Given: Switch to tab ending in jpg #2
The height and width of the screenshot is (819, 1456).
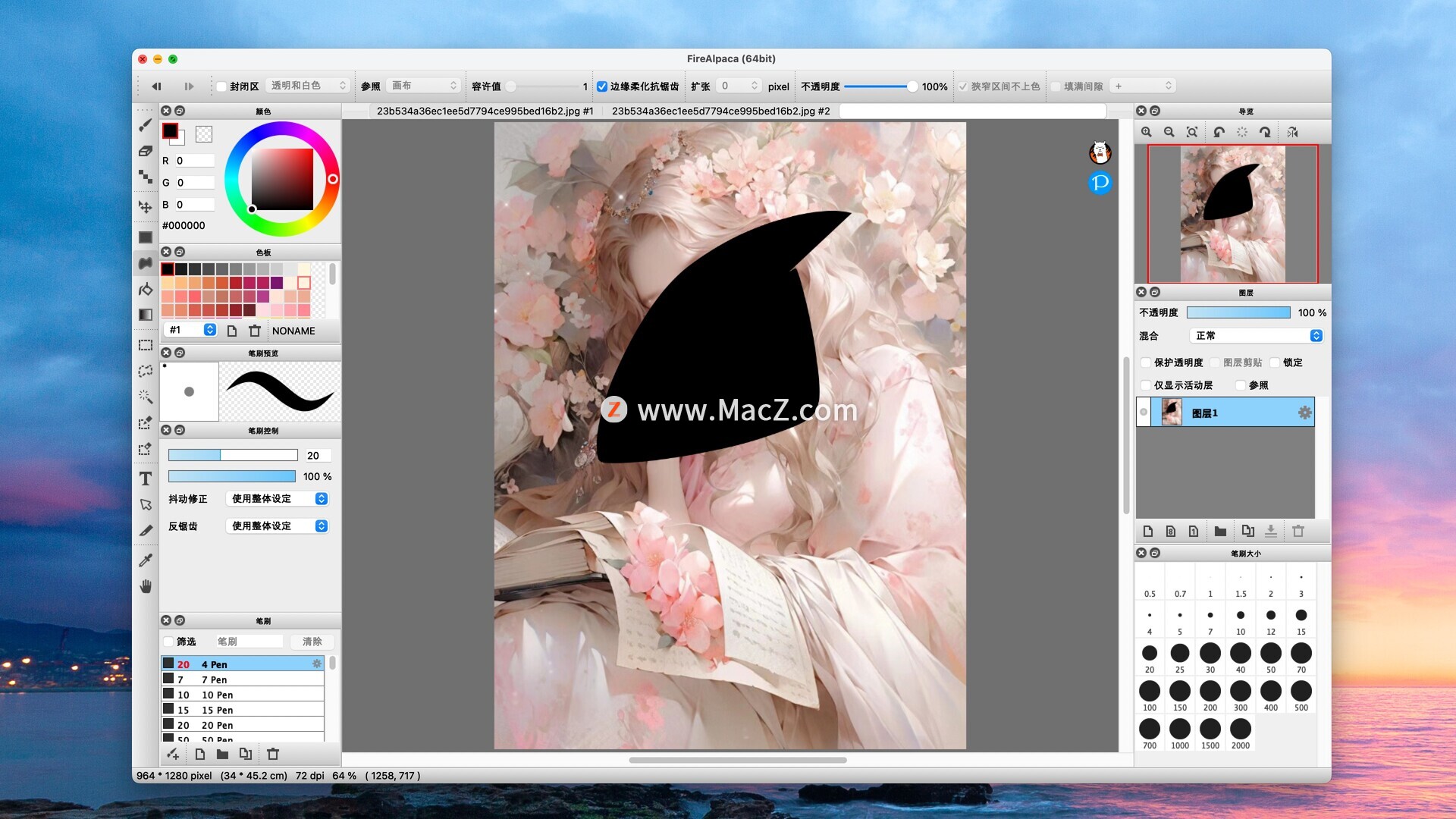Looking at the screenshot, I should coord(720,111).
